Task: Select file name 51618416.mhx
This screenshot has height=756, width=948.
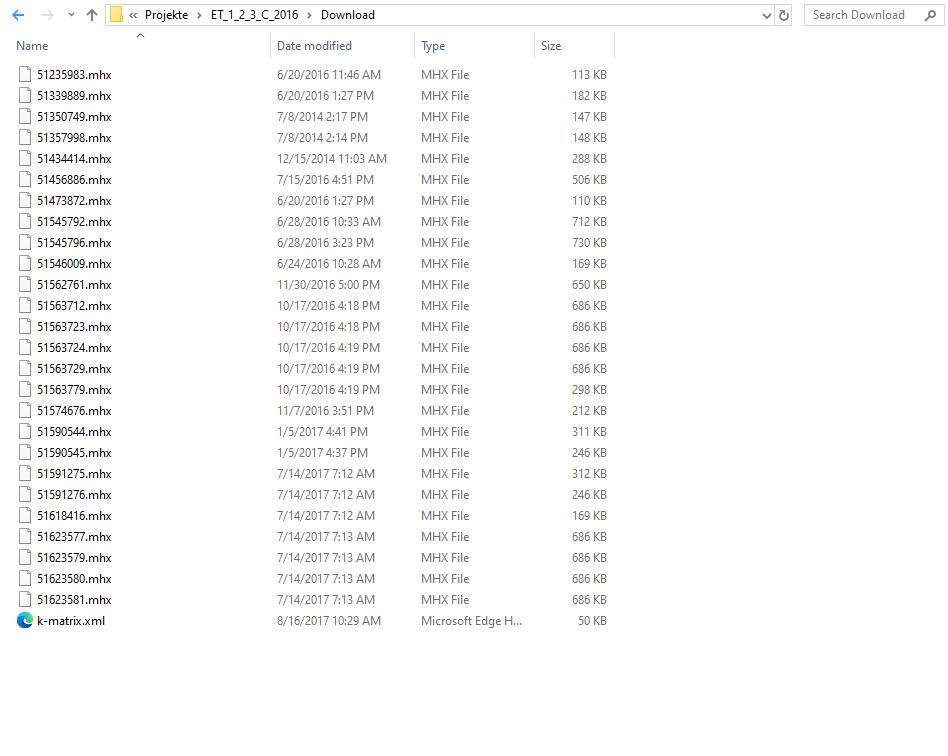Action: [74, 516]
